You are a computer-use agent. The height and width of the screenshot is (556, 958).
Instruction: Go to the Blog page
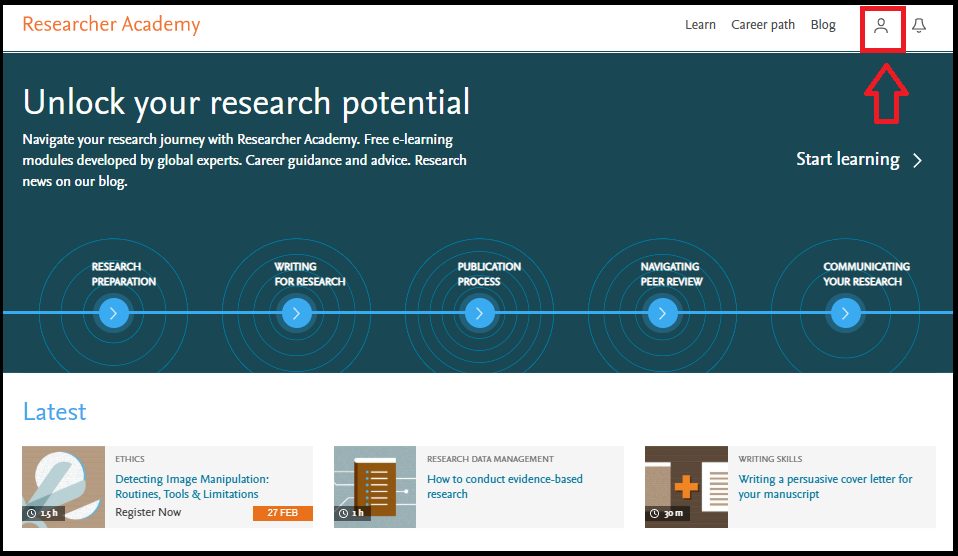(x=823, y=25)
